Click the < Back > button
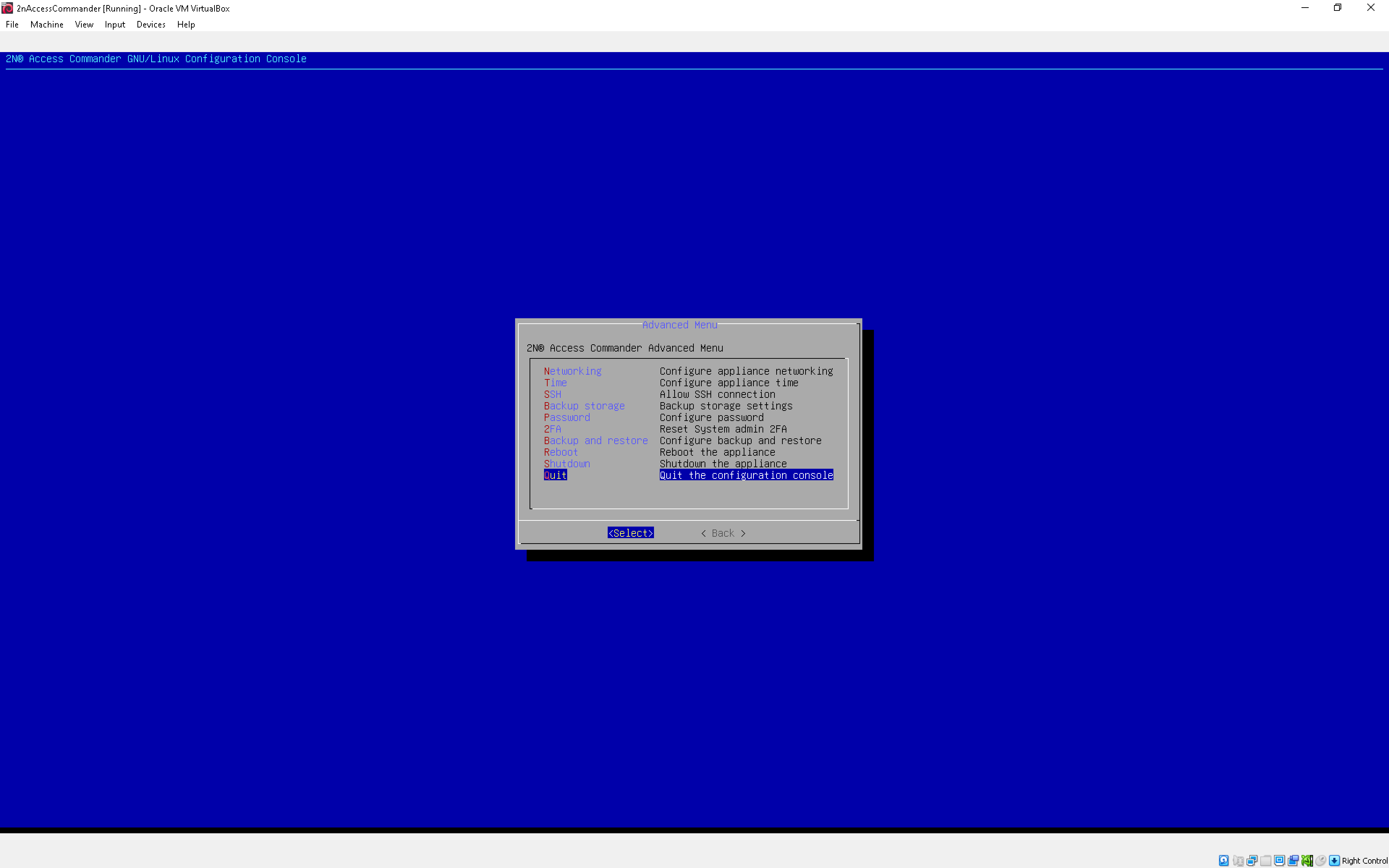This screenshot has width=1389, height=868. pos(723,533)
